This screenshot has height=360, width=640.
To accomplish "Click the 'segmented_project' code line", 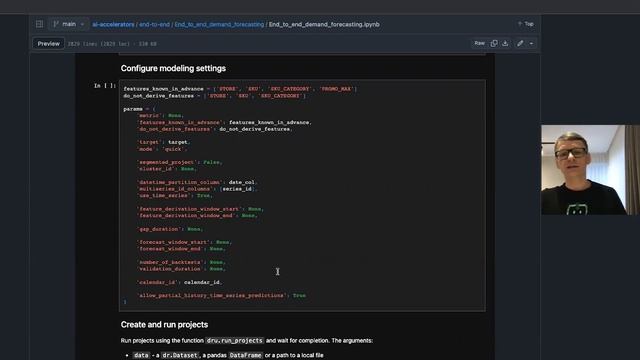I will 180,162.
